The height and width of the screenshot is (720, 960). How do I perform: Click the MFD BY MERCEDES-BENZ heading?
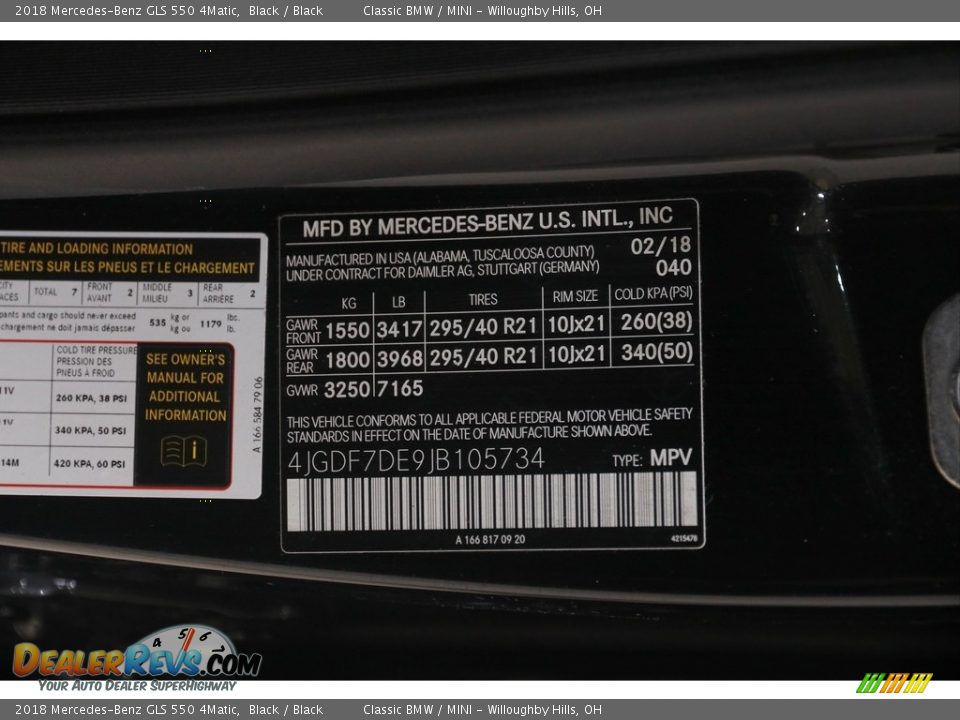487,222
